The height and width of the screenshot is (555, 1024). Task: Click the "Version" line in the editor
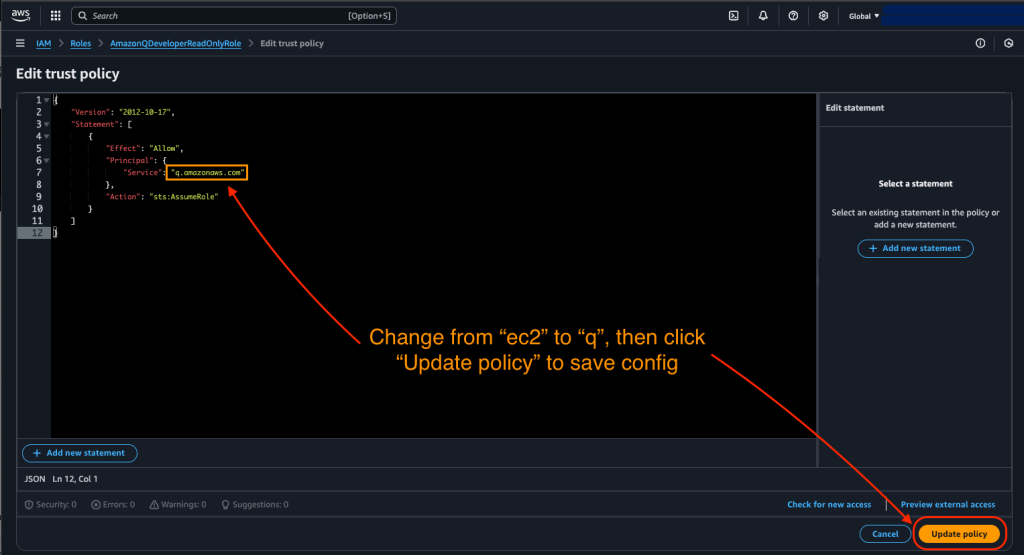[123, 112]
